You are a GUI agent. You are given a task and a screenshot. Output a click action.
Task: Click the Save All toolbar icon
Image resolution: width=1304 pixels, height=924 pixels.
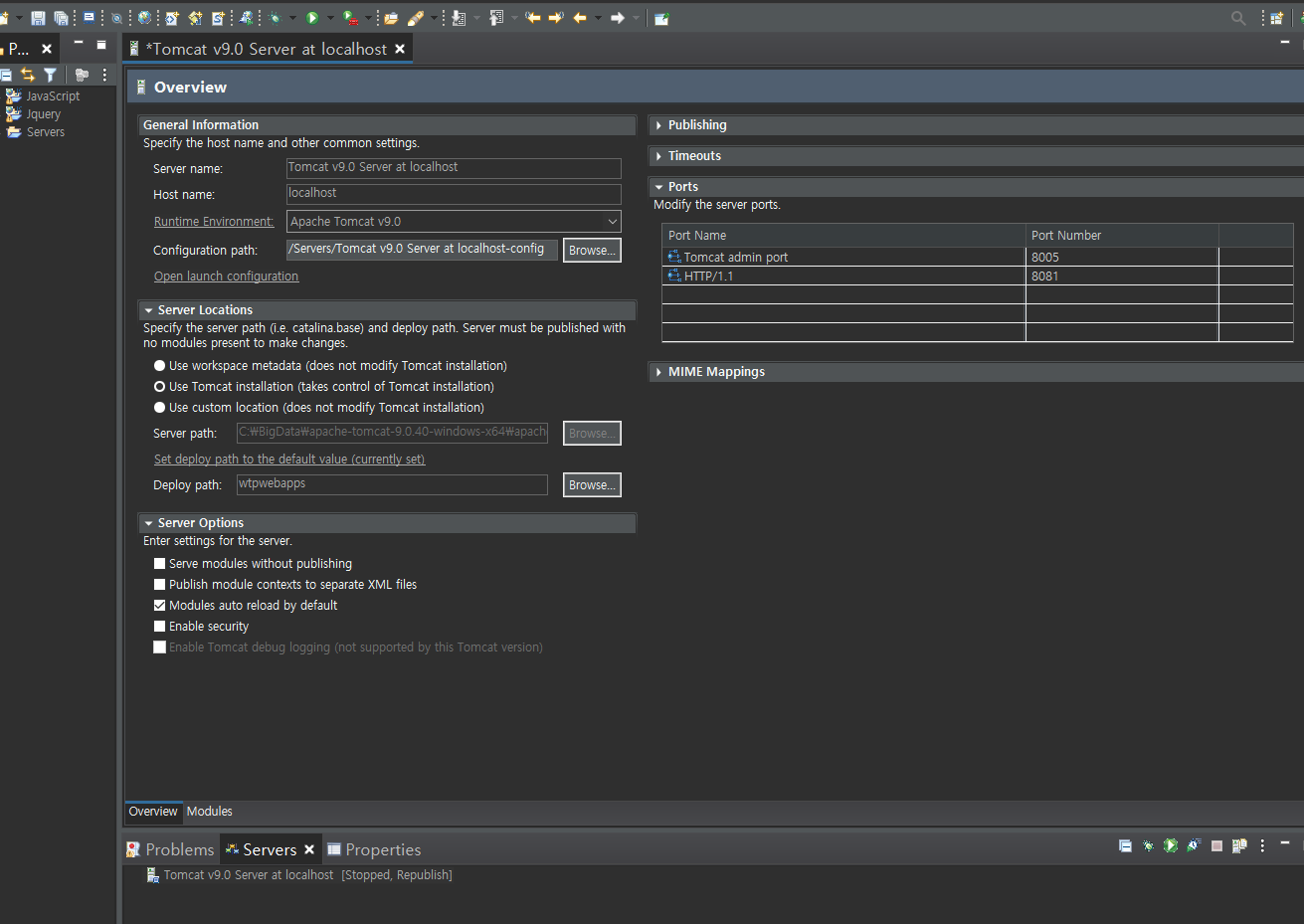coord(62,18)
